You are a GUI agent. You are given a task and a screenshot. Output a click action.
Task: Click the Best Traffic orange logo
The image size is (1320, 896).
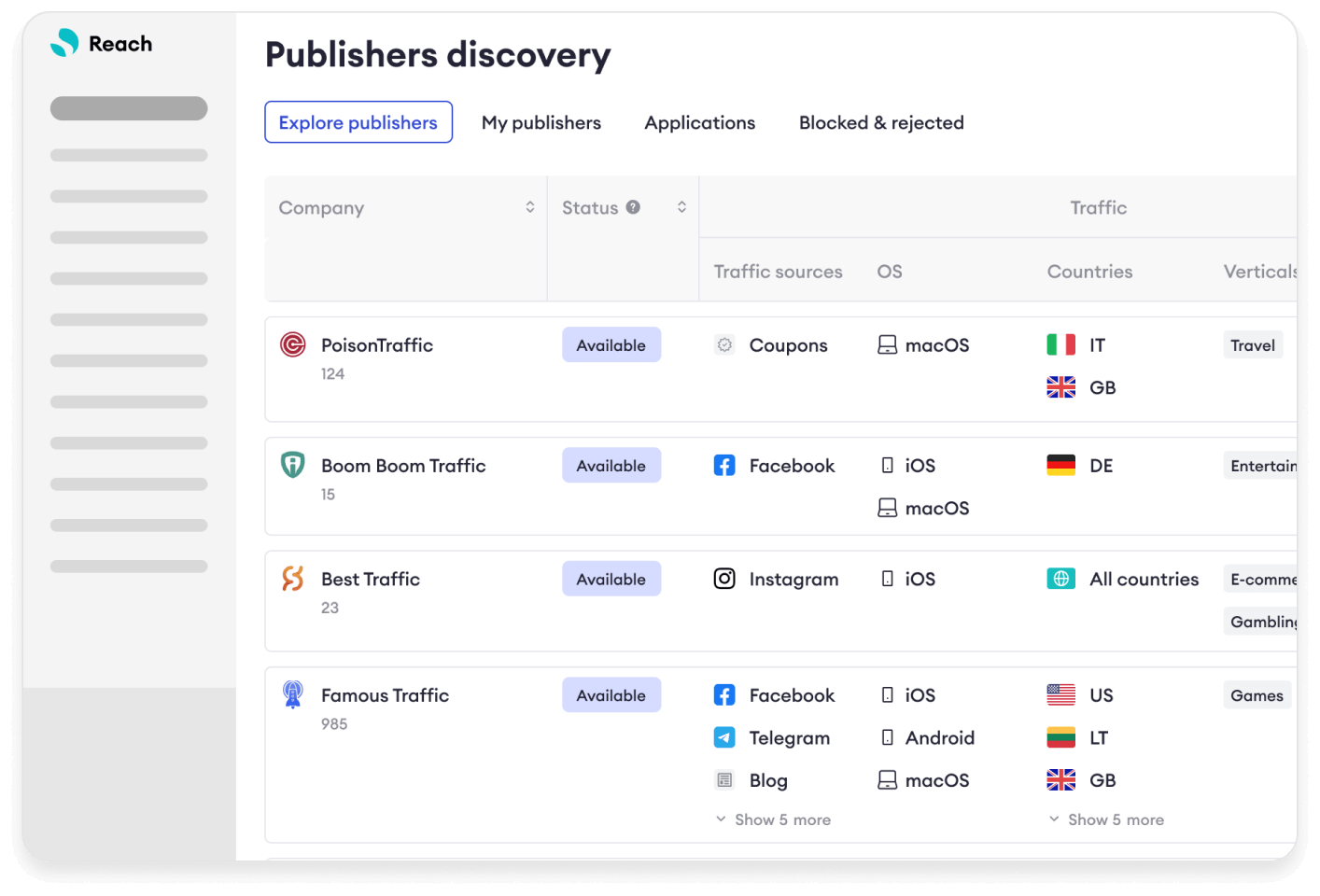coord(293,579)
